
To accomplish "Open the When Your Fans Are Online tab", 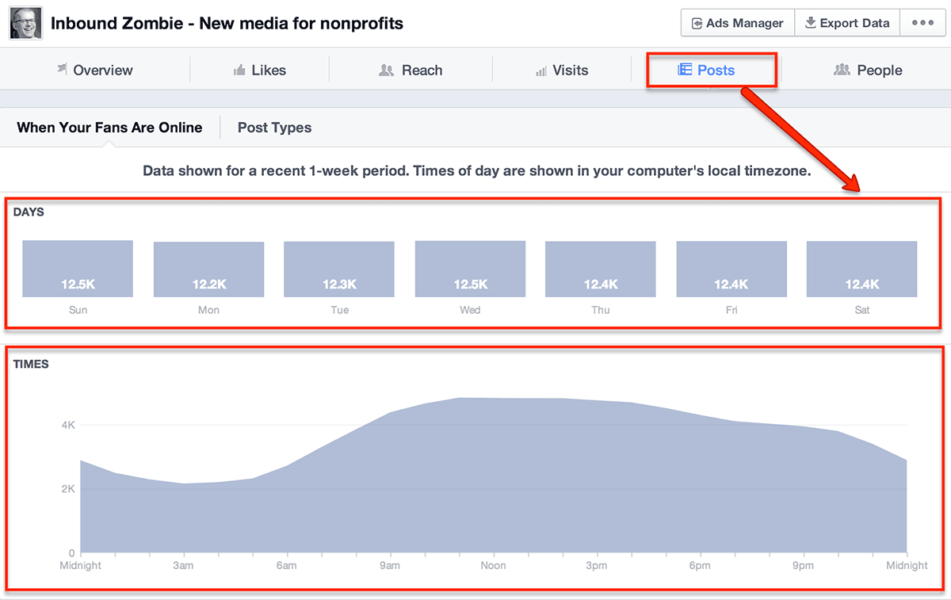I will pos(109,128).
